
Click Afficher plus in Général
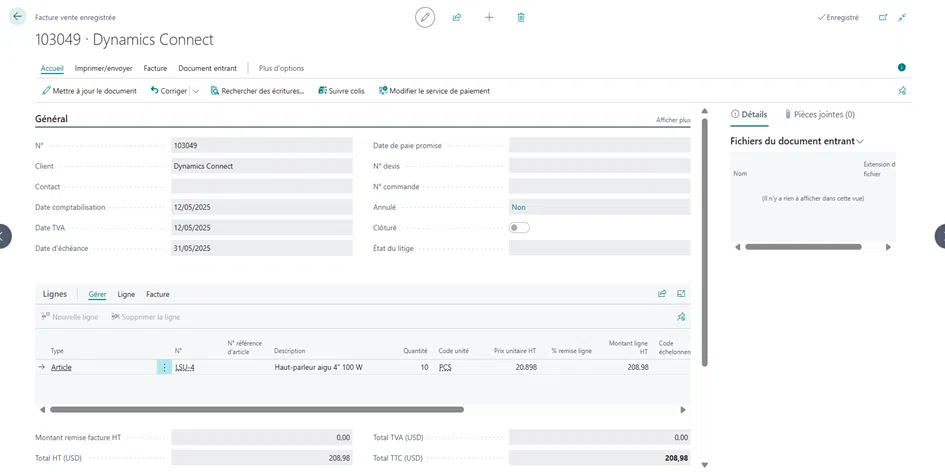point(673,120)
